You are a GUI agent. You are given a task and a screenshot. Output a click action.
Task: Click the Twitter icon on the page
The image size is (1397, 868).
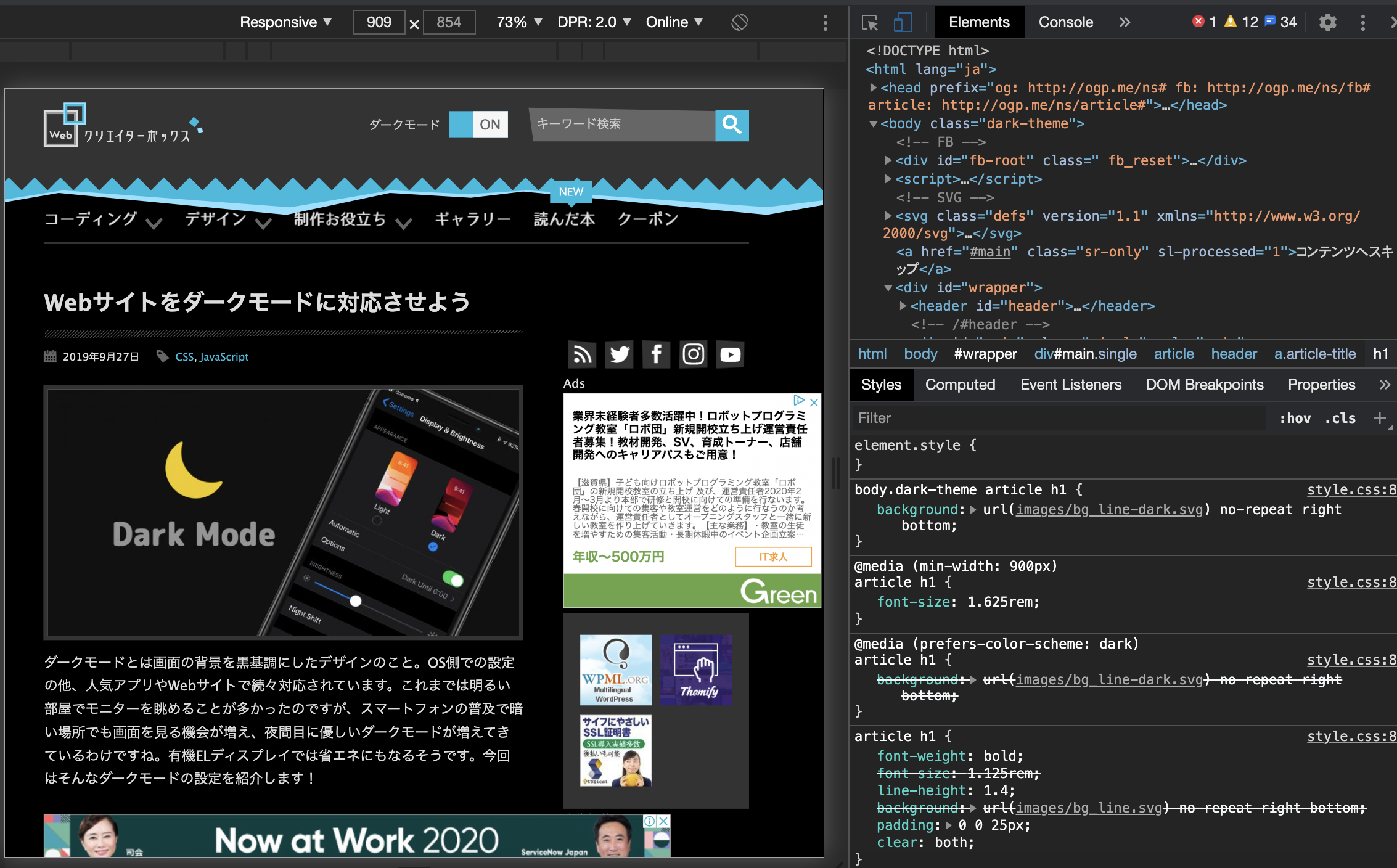coord(619,354)
